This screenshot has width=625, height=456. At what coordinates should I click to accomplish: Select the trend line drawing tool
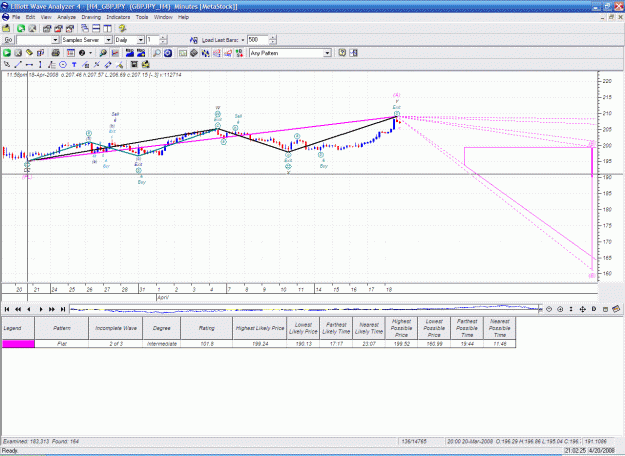(x=18, y=65)
